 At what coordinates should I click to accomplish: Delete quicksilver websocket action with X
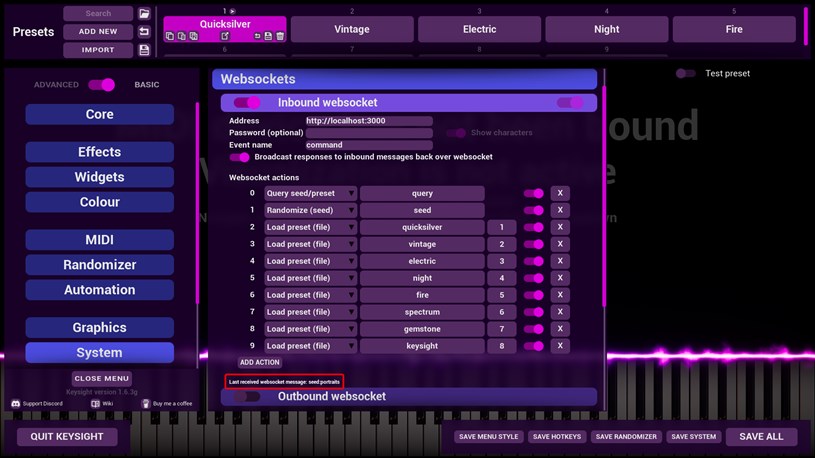coord(560,227)
